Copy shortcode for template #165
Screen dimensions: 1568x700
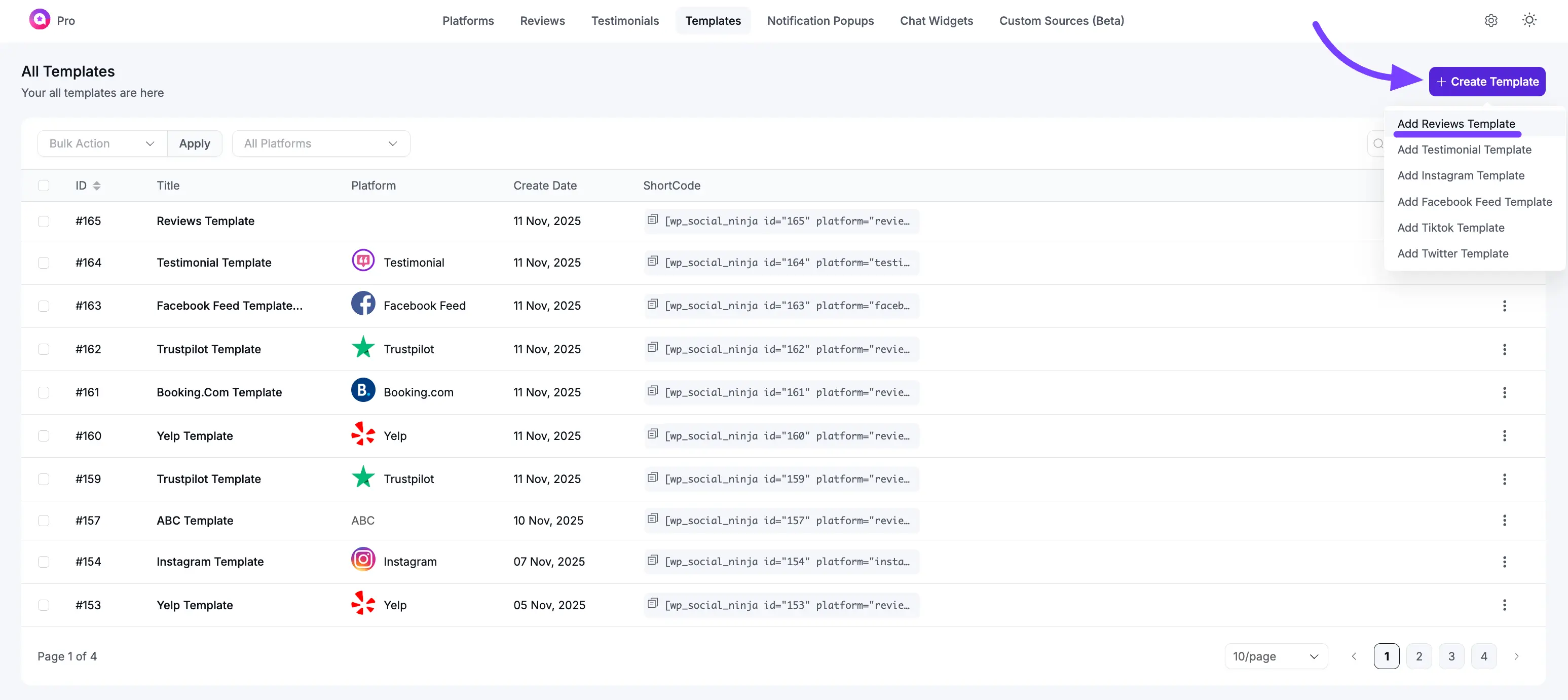coord(653,220)
